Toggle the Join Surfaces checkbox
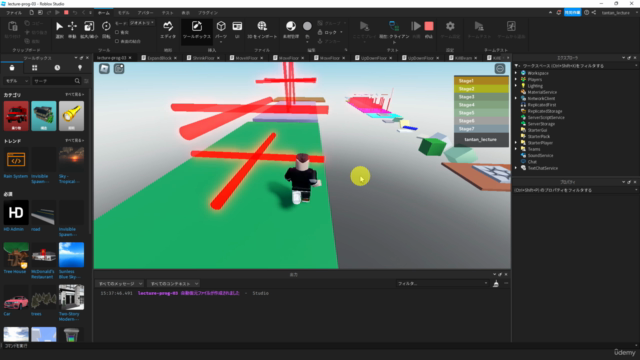 tap(117, 41)
